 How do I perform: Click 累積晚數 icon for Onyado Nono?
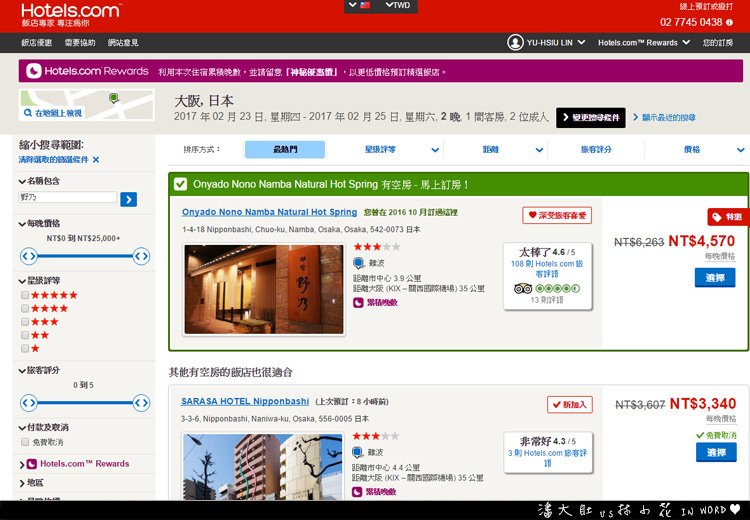click(x=358, y=303)
